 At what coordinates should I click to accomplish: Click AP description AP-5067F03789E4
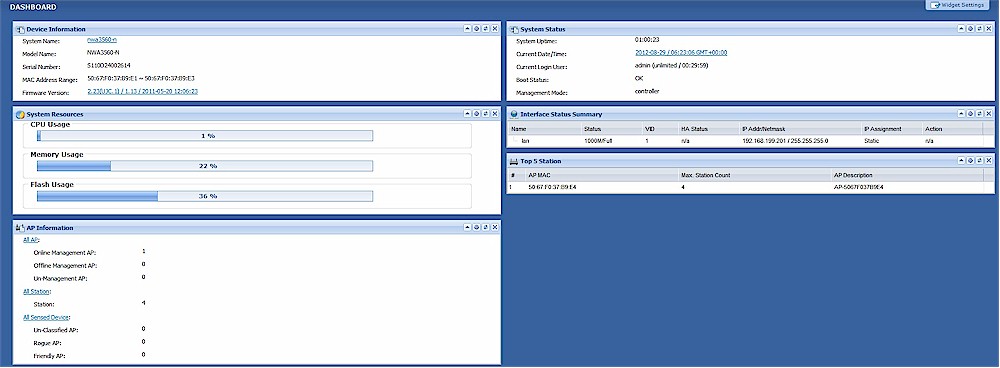click(x=858, y=188)
